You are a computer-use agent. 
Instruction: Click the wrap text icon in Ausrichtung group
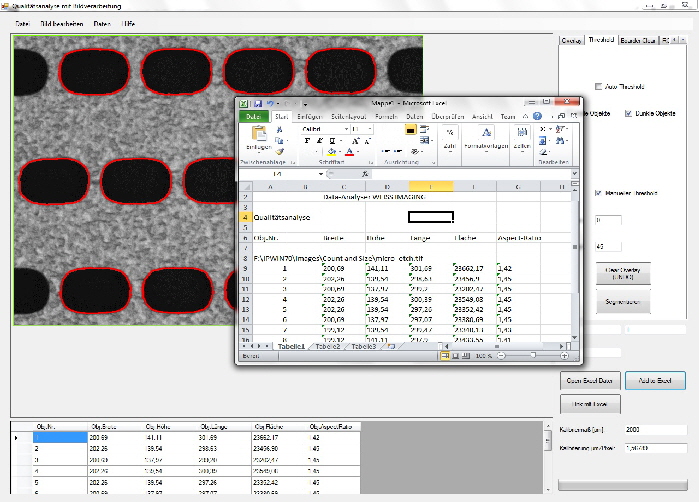(x=424, y=130)
